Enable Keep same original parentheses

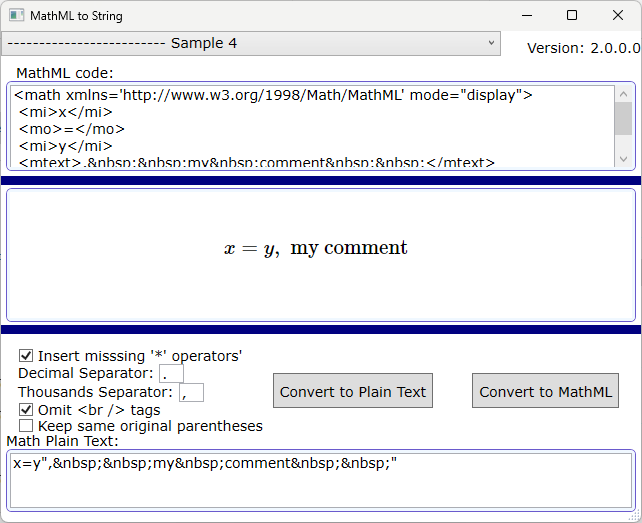[26, 426]
